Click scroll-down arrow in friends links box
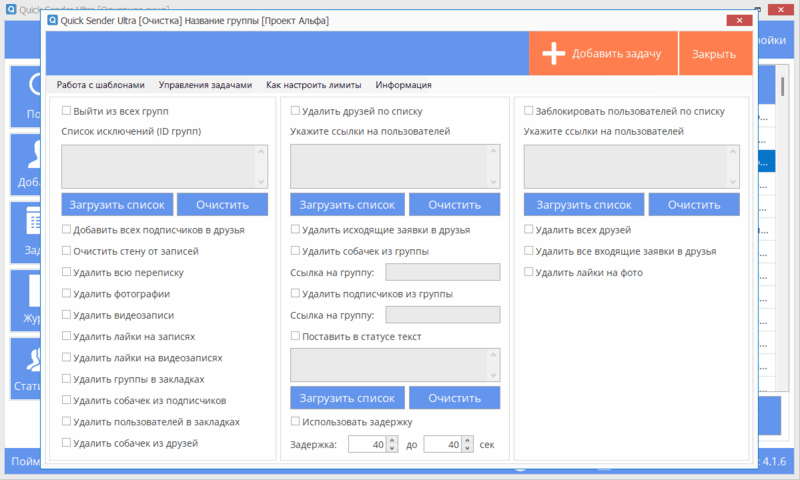Screen dimensions: 800x480 coord(493,182)
